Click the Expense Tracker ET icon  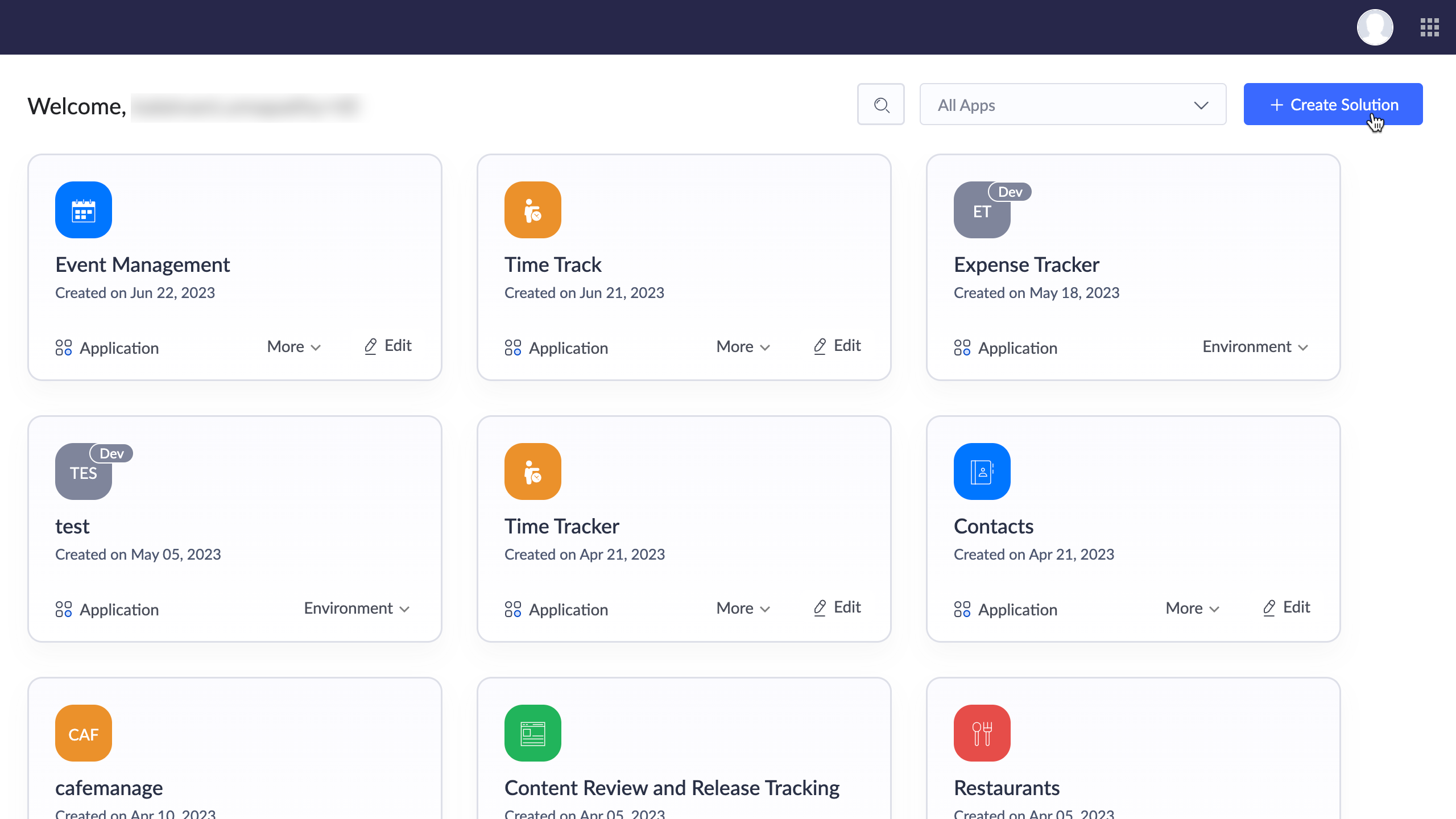click(x=982, y=211)
